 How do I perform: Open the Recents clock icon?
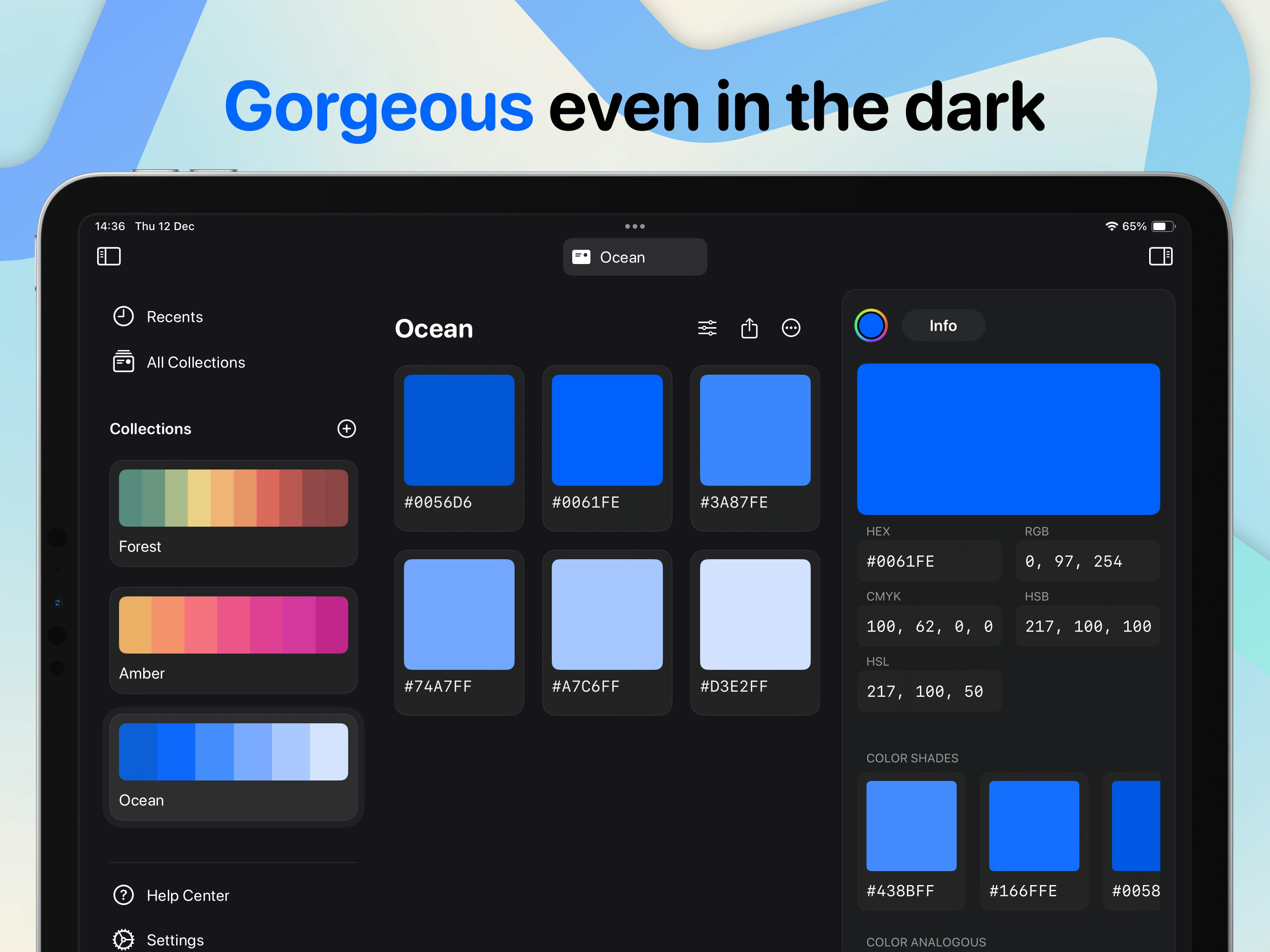[124, 317]
